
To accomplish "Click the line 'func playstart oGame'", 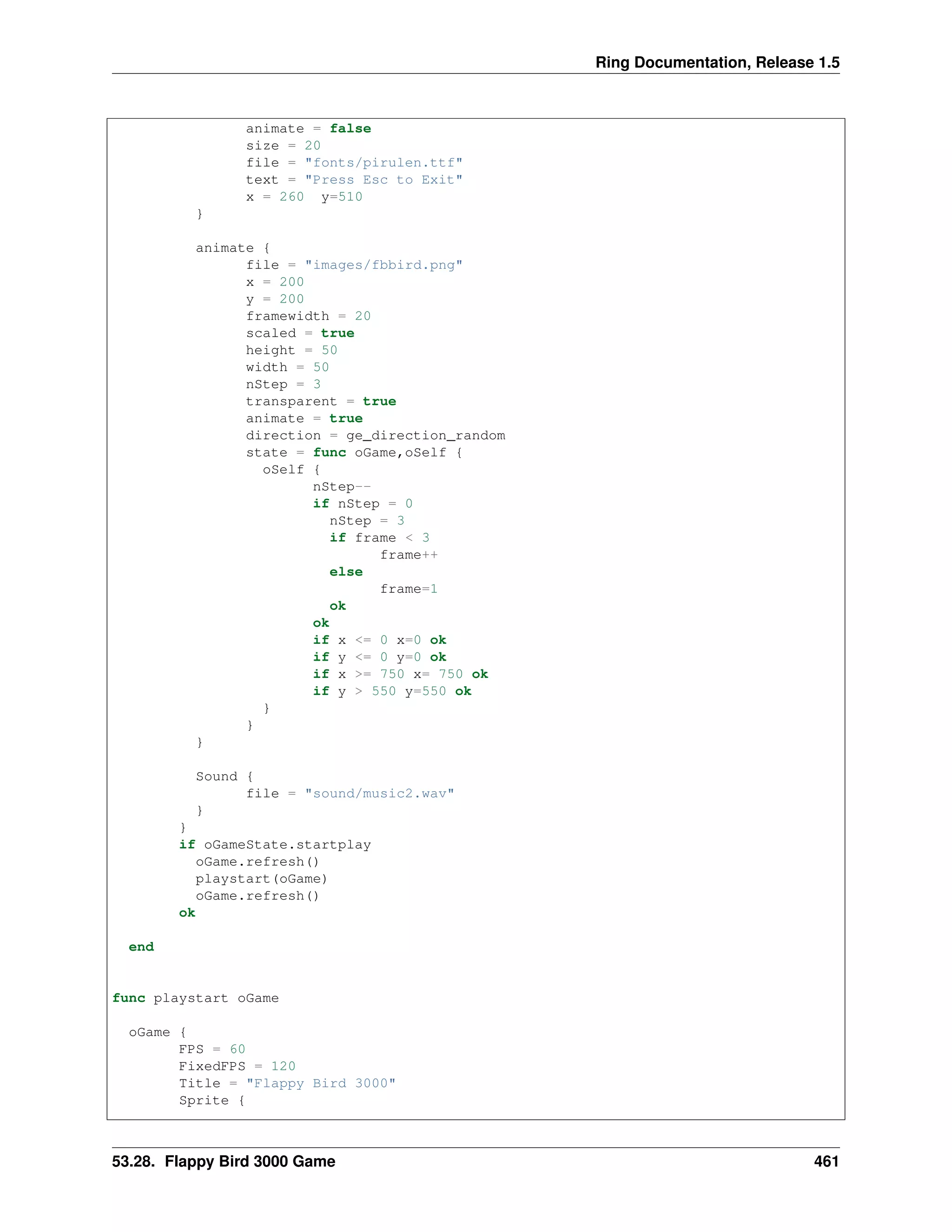I will tap(196, 999).
